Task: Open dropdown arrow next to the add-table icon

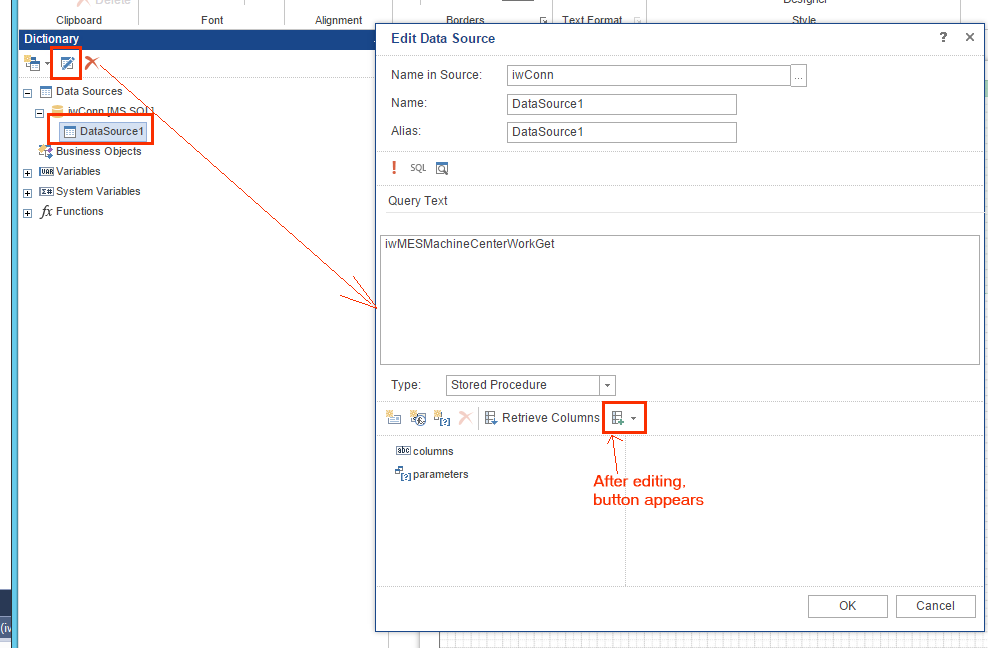Action: (634, 418)
